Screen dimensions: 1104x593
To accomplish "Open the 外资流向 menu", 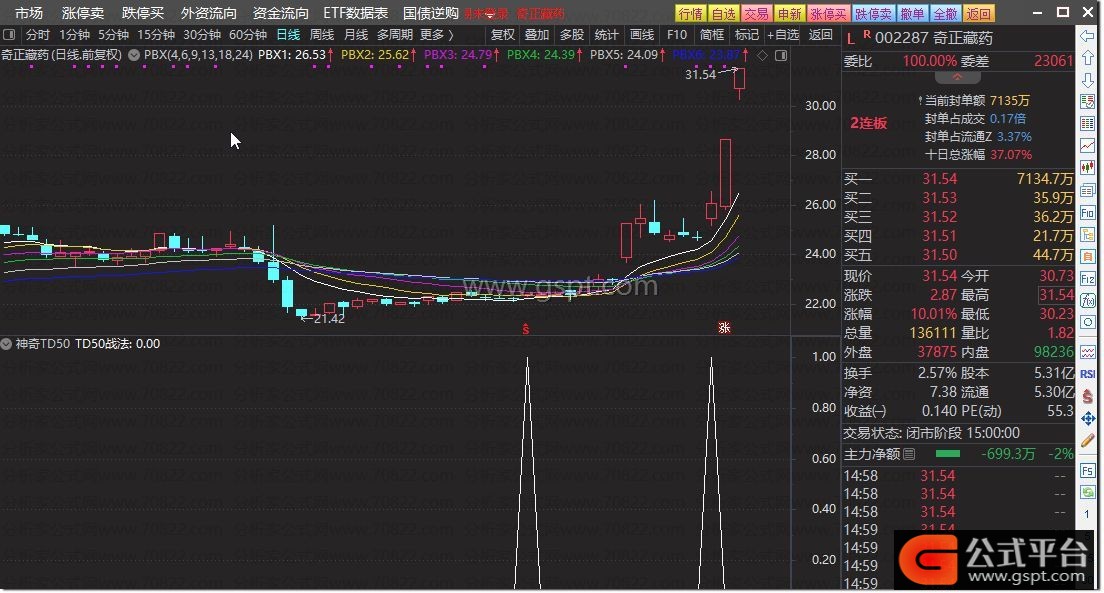I will coord(208,13).
